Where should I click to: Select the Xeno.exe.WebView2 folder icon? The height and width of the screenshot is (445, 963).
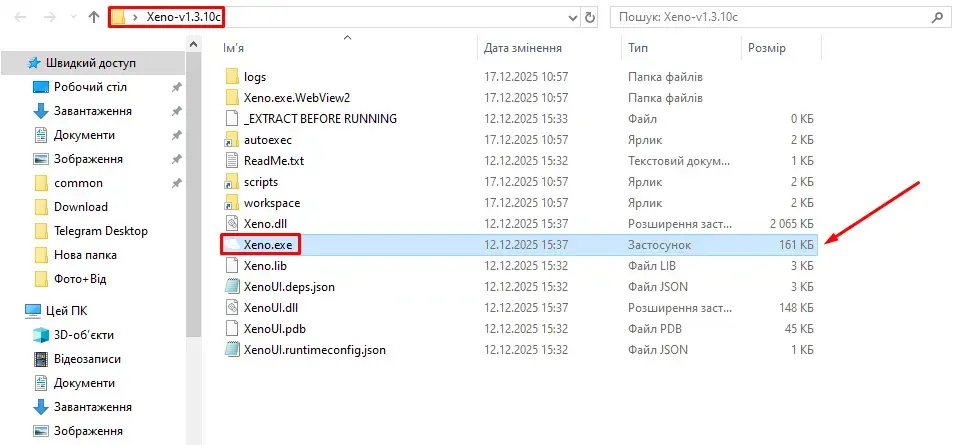(232, 98)
